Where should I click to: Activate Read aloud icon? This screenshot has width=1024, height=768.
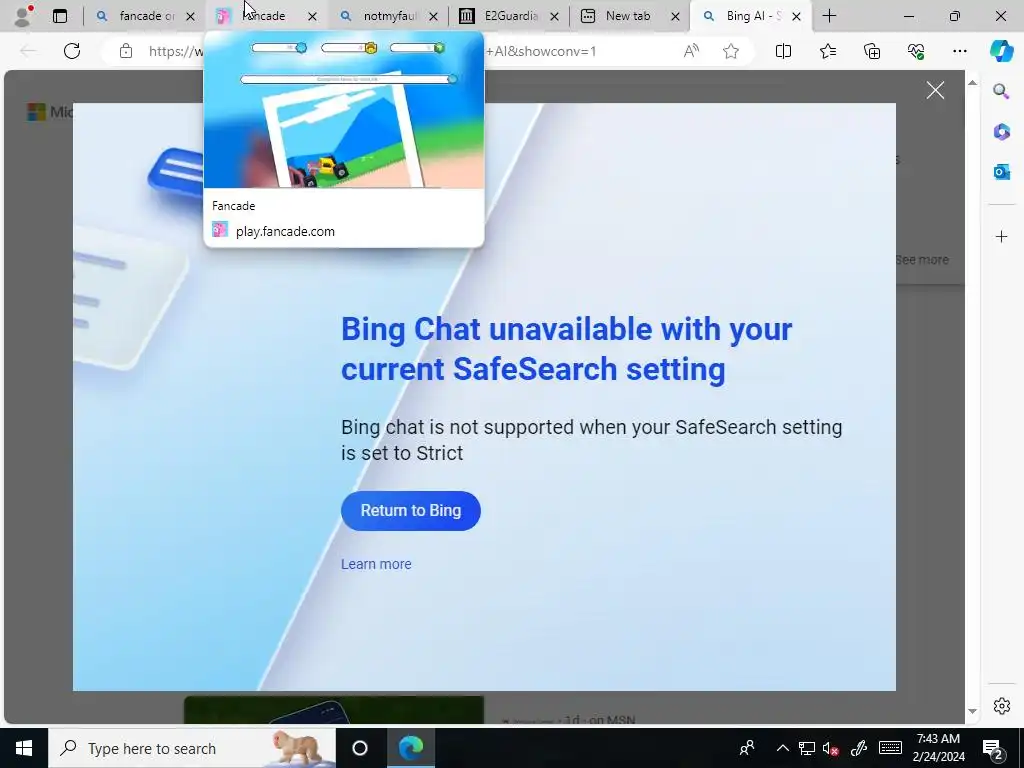click(x=691, y=51)
